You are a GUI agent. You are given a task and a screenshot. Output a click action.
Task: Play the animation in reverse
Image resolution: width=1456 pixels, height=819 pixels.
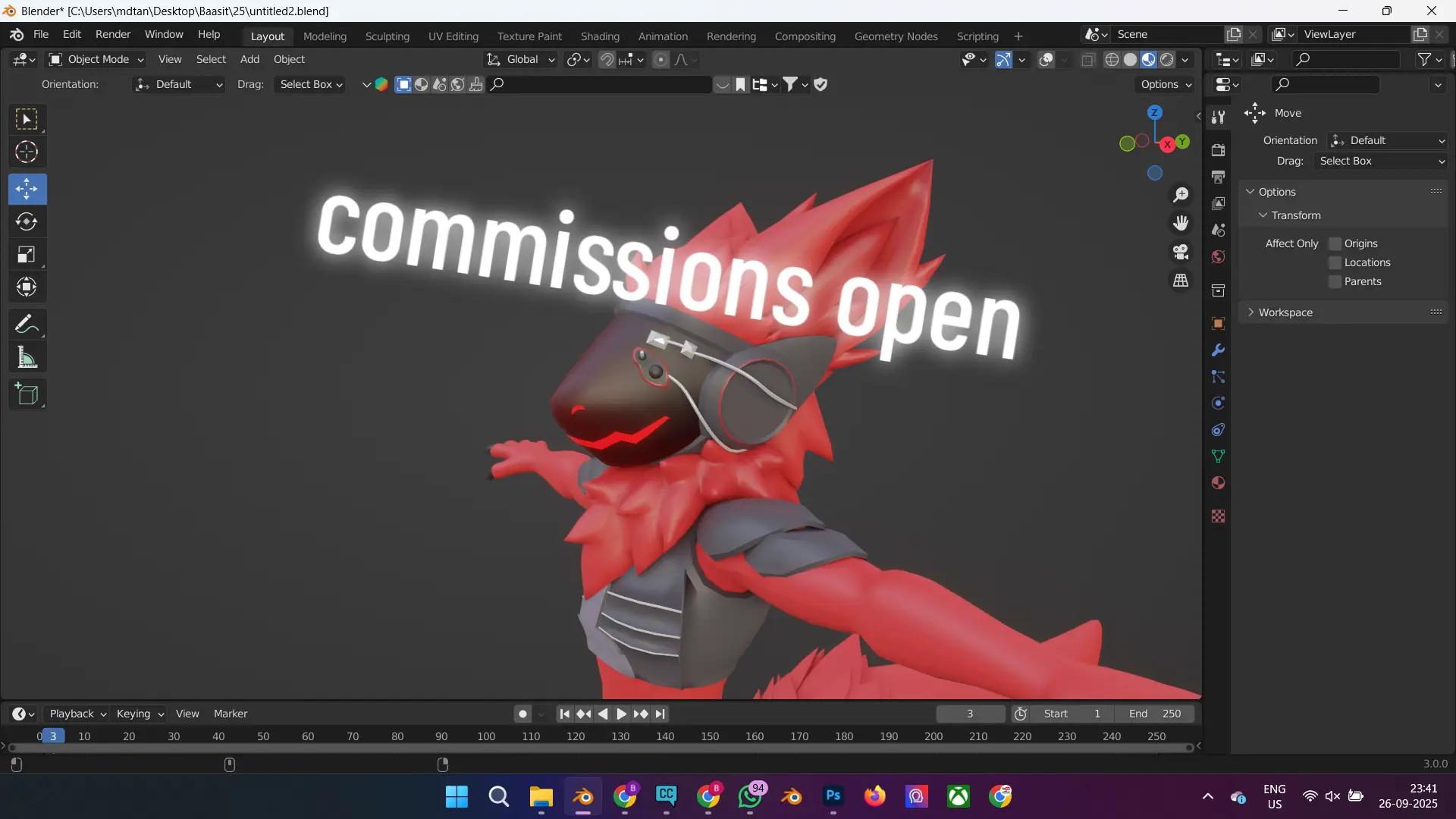click(x=603, y=714)
